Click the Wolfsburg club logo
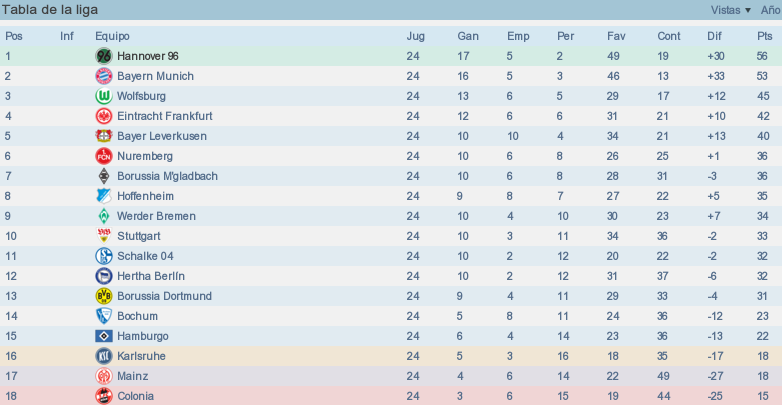 pos(104,96)
